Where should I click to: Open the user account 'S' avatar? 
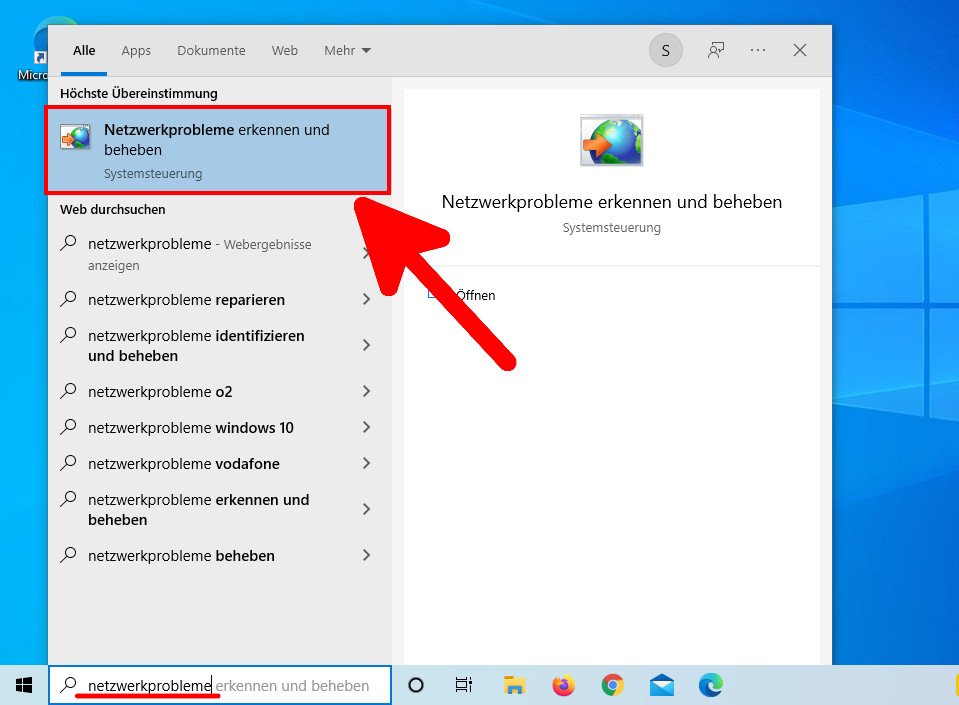666,50
